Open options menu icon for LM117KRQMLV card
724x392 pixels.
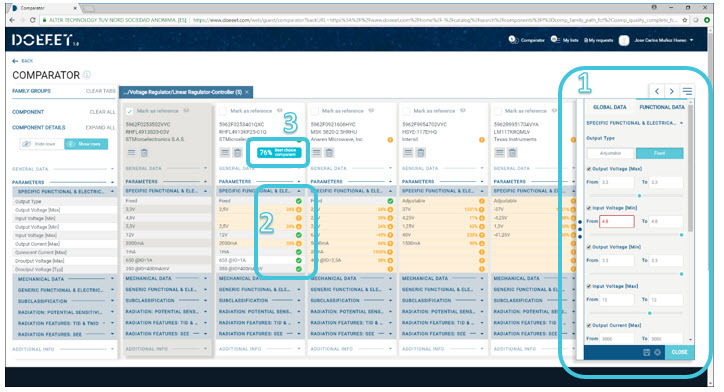[x=500, y=152]
